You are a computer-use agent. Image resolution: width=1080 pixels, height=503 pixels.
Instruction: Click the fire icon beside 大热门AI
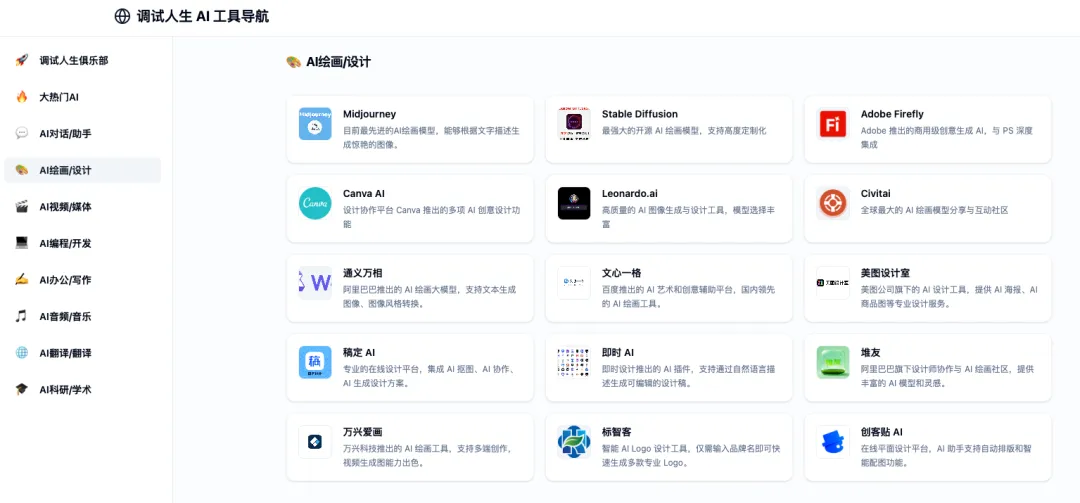coord(22,97)
